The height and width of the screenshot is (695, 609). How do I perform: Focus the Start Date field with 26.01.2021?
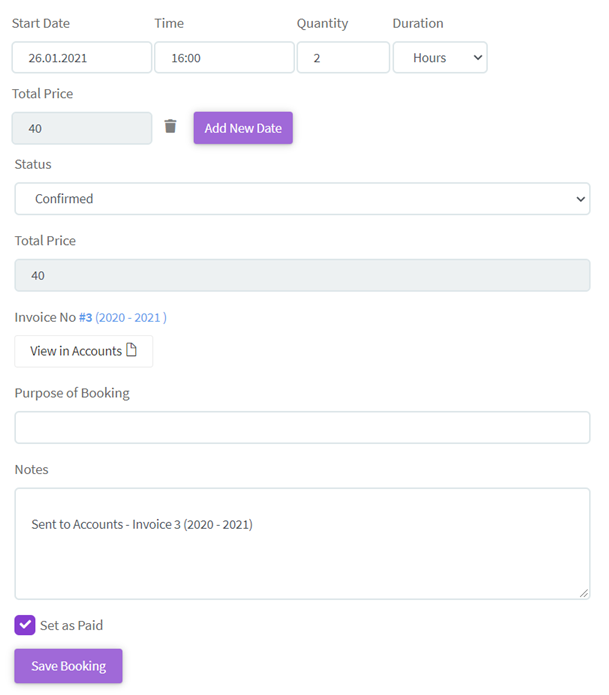pyautogui.click(x=82, y=58)
